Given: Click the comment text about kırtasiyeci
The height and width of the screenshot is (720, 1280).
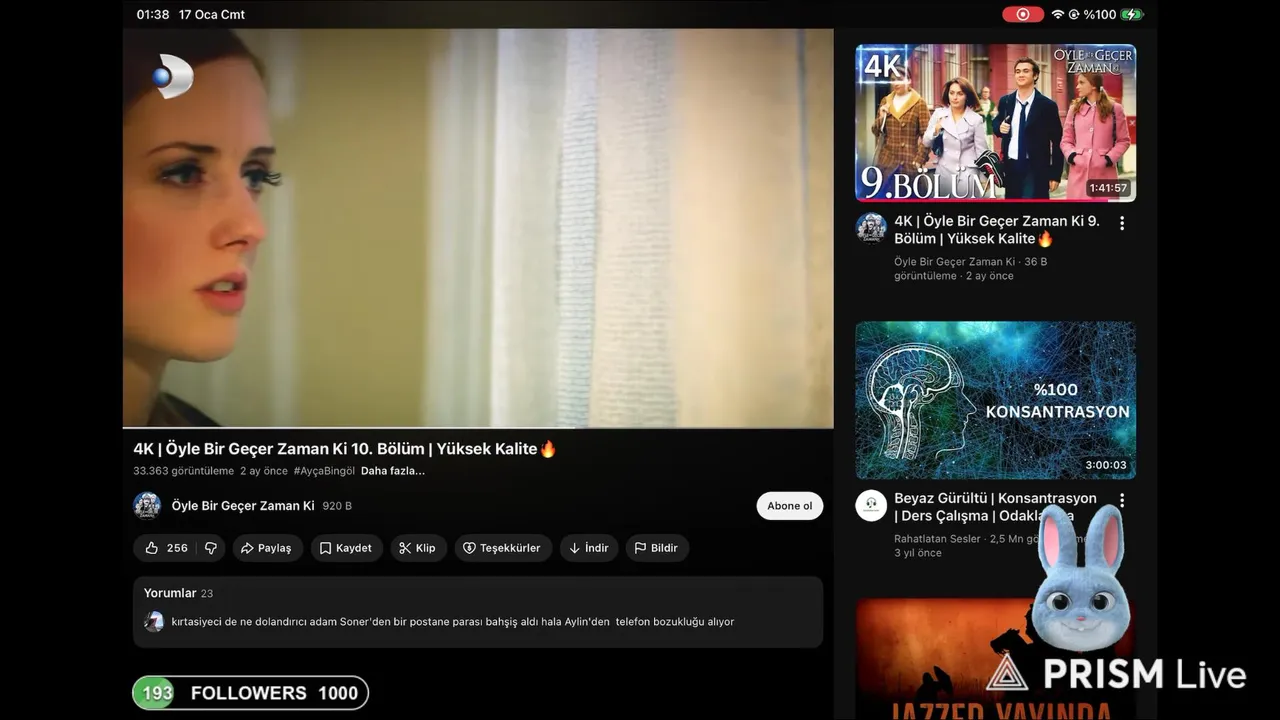Looking at the screenshot, I should (453, 622).
